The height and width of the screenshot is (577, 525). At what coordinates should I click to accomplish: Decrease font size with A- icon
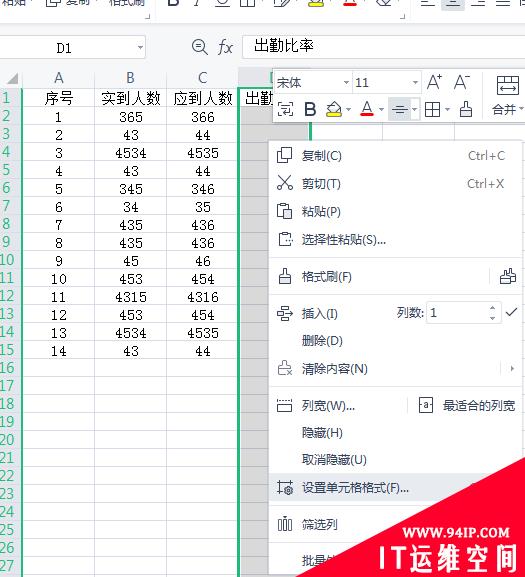tap(462, 82)
